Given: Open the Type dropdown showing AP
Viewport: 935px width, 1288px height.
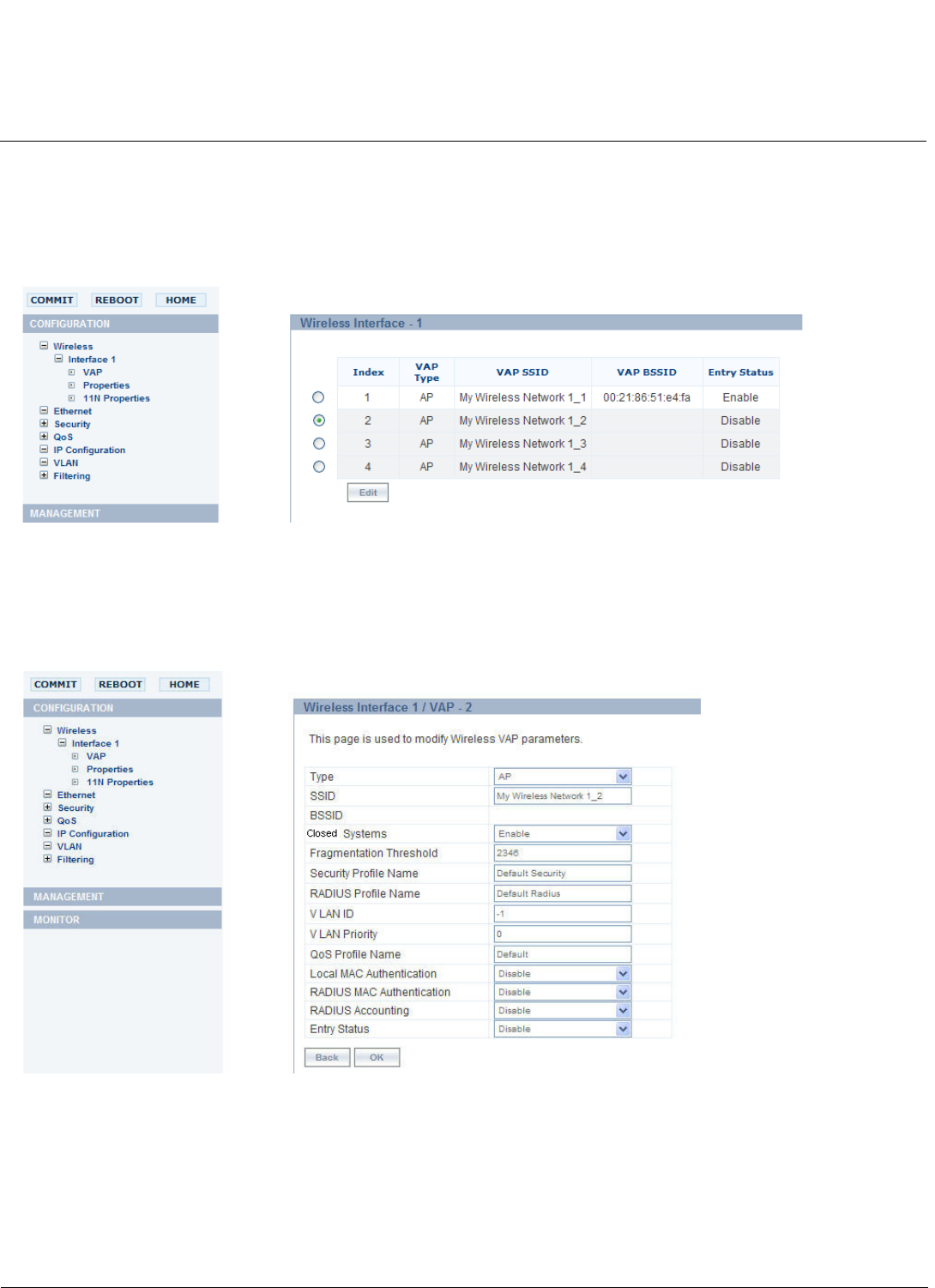Looking at the screenshot, I should pos(563,777).
